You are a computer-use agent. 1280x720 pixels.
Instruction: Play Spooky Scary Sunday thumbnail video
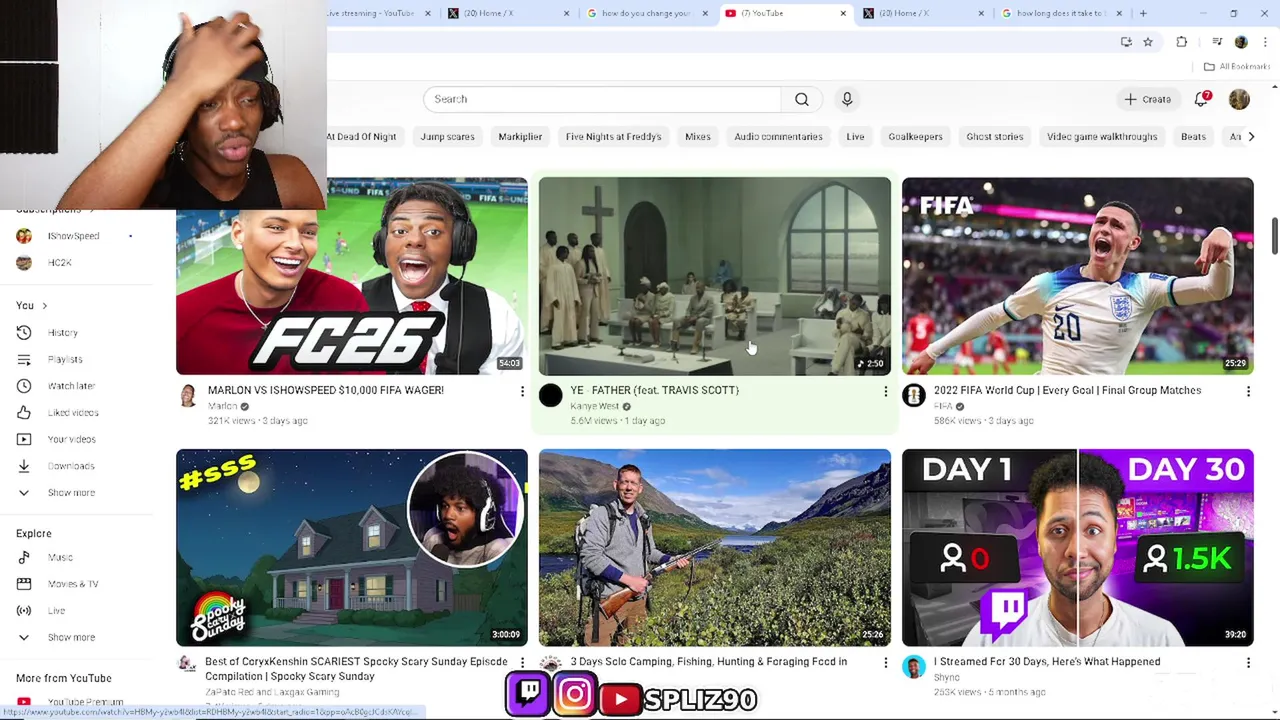coord(352,548)
